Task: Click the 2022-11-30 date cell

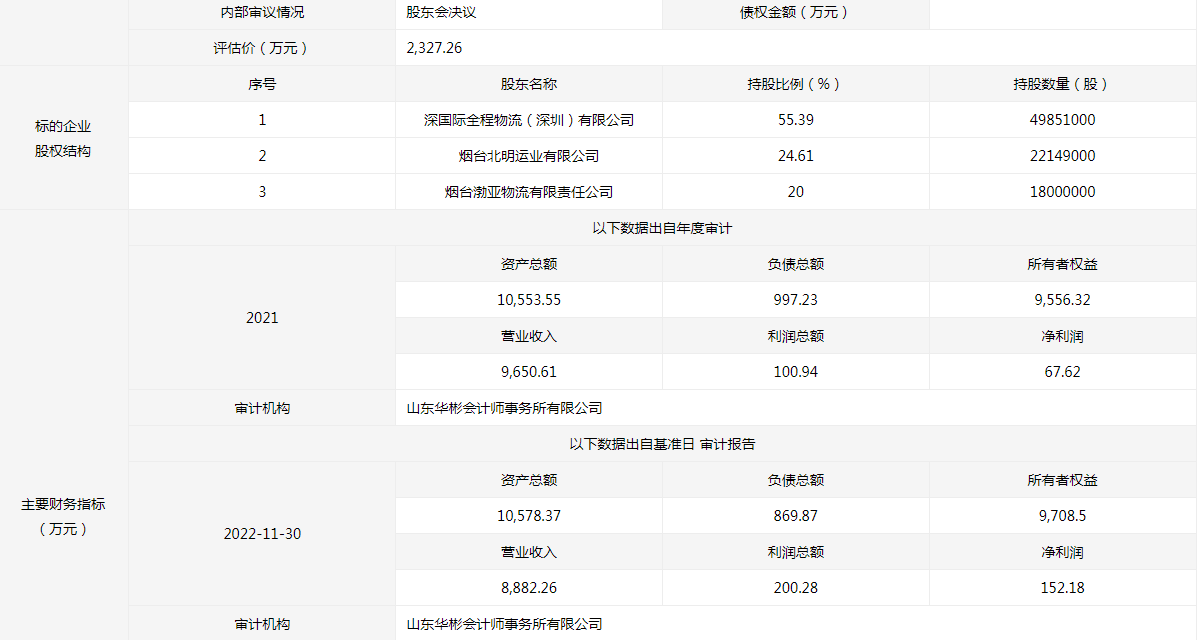Action: point(262,534)
